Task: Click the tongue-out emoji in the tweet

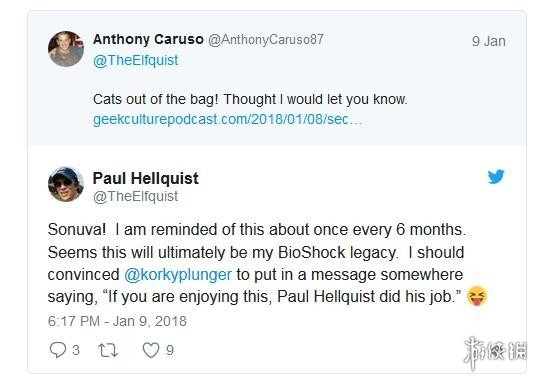Action: [477, 296]
